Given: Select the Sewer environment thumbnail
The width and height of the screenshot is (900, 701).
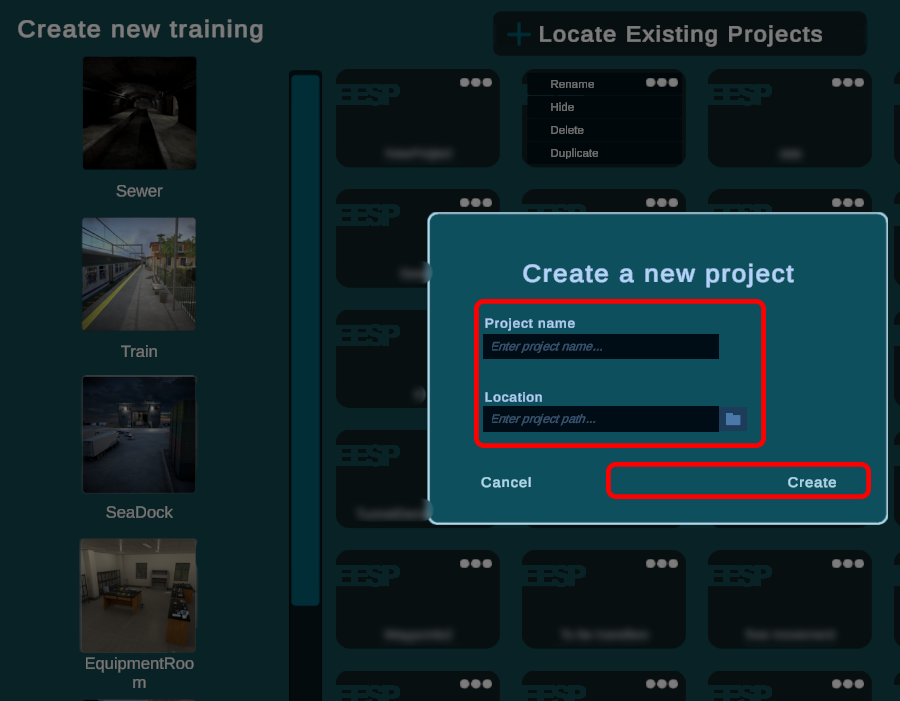Looking at the screenshot, I should click(x=139, y=113).
